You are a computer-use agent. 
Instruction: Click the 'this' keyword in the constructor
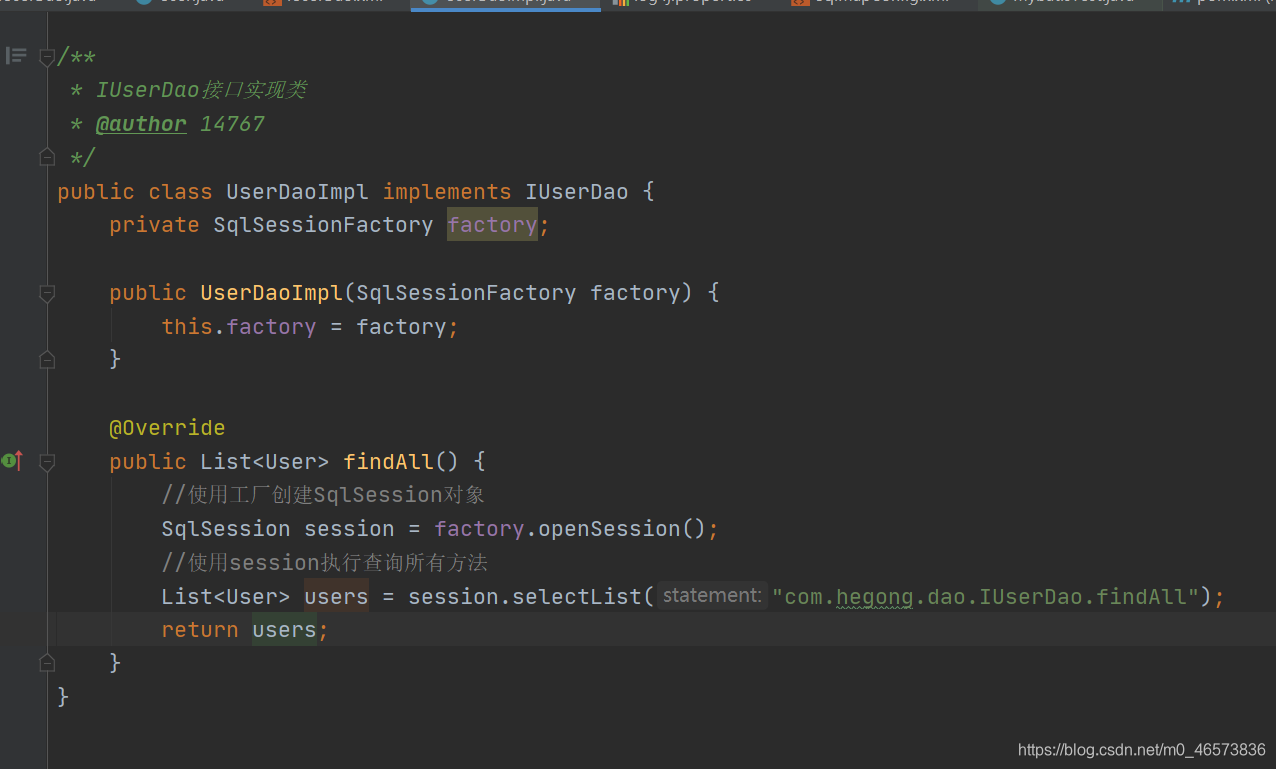[x=187, y=327]
